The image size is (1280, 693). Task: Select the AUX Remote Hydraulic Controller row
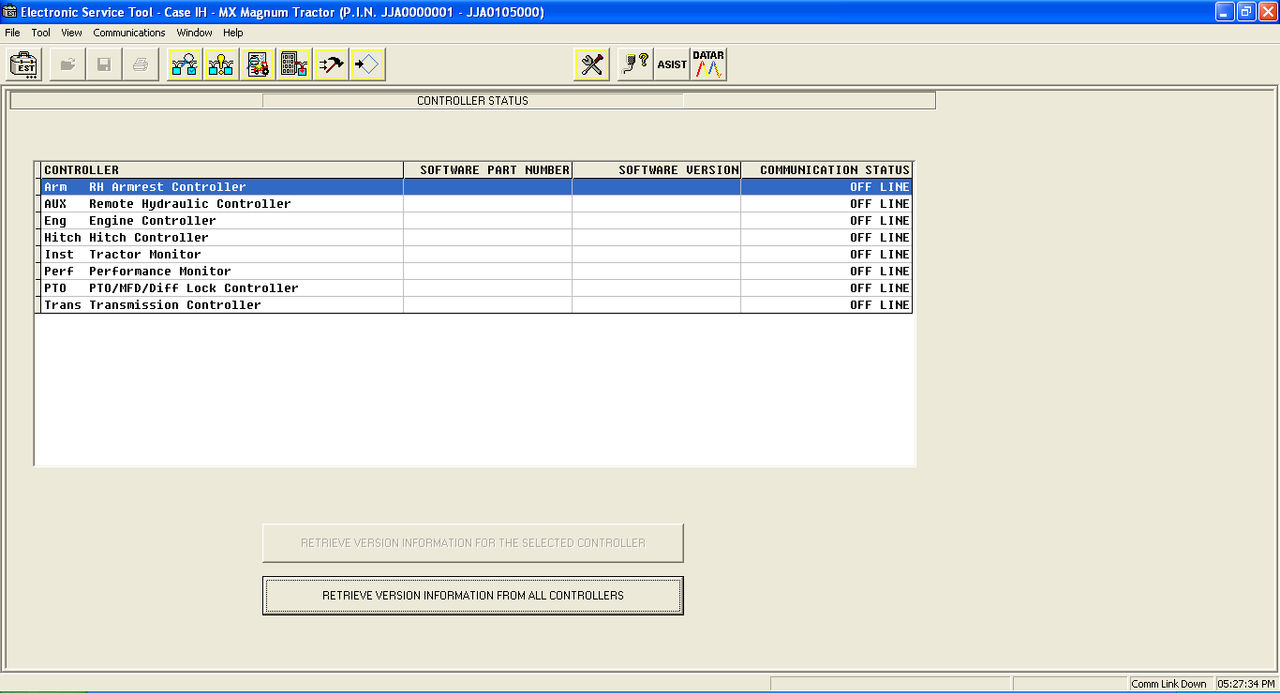476,204
